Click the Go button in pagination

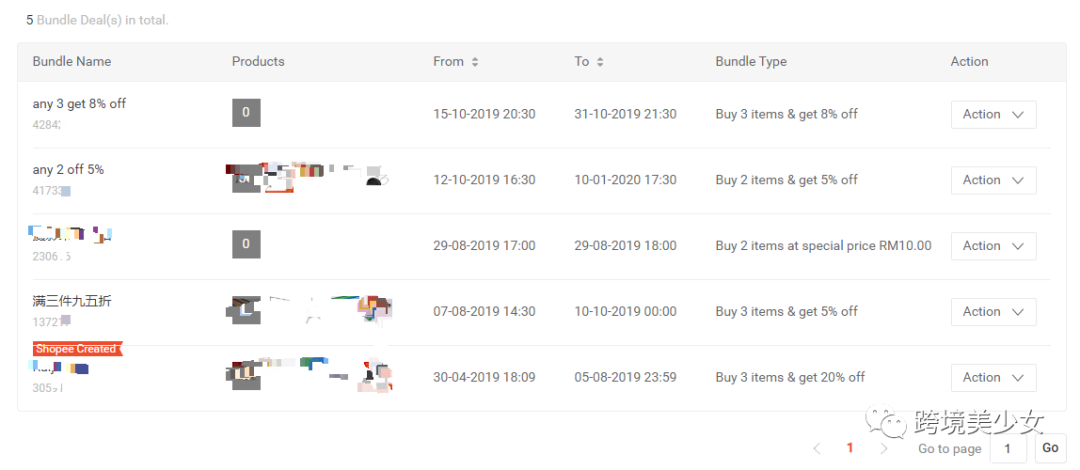1049,448
